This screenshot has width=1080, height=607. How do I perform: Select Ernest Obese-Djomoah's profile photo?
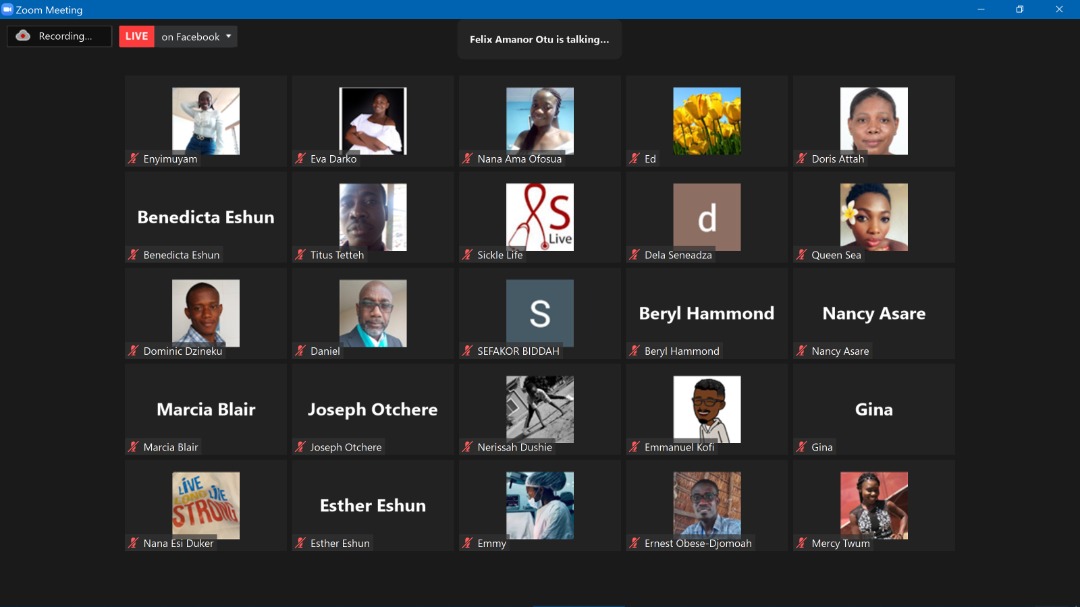[x=707, y=505]
